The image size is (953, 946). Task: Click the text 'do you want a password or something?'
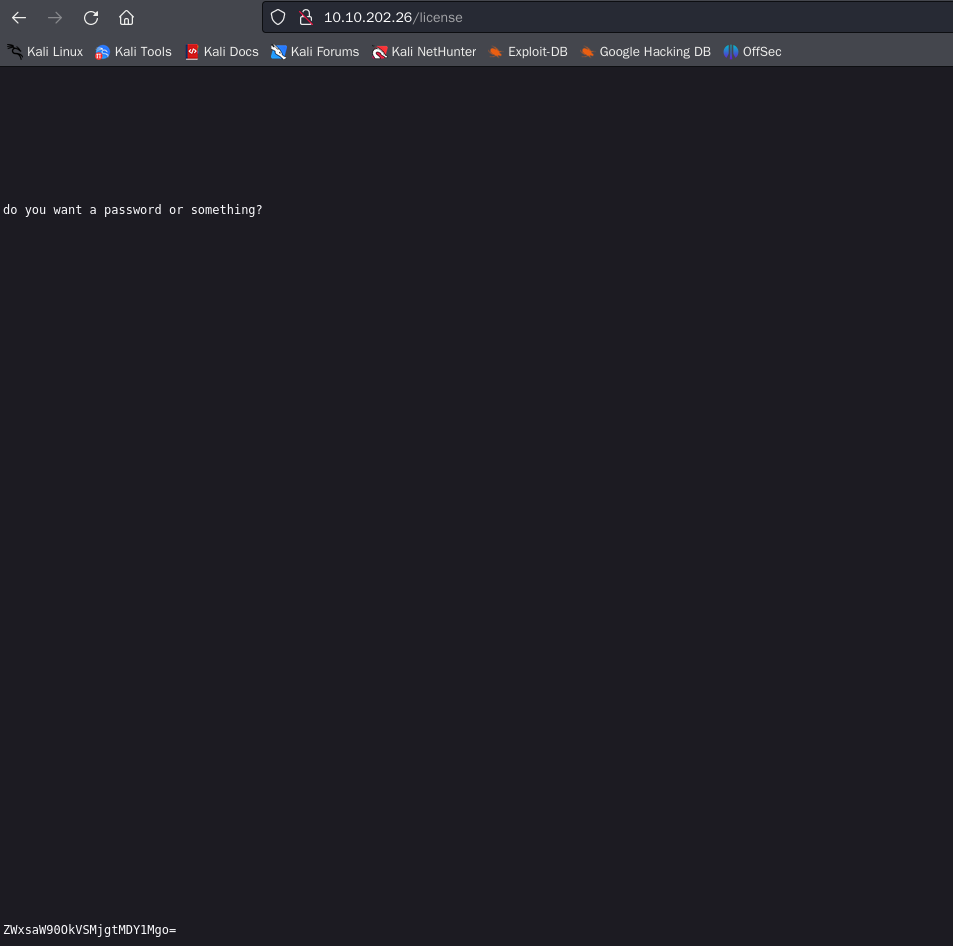tap(132, 210)
